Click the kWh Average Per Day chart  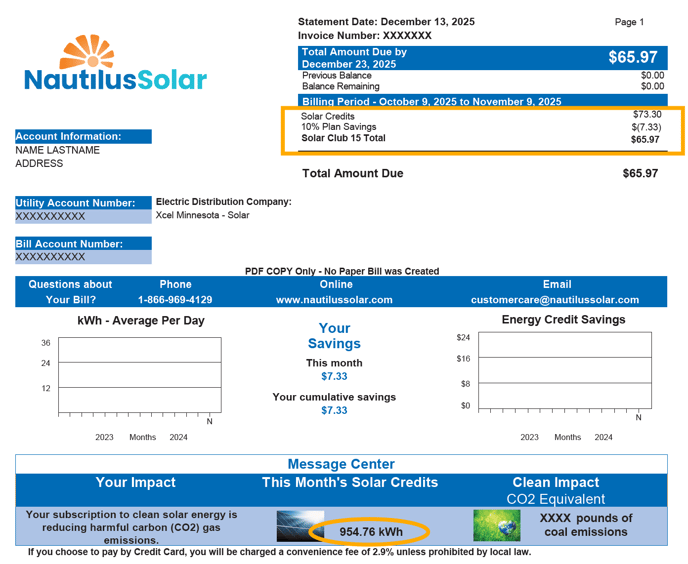pyautogui.click(x=135, y=380)
